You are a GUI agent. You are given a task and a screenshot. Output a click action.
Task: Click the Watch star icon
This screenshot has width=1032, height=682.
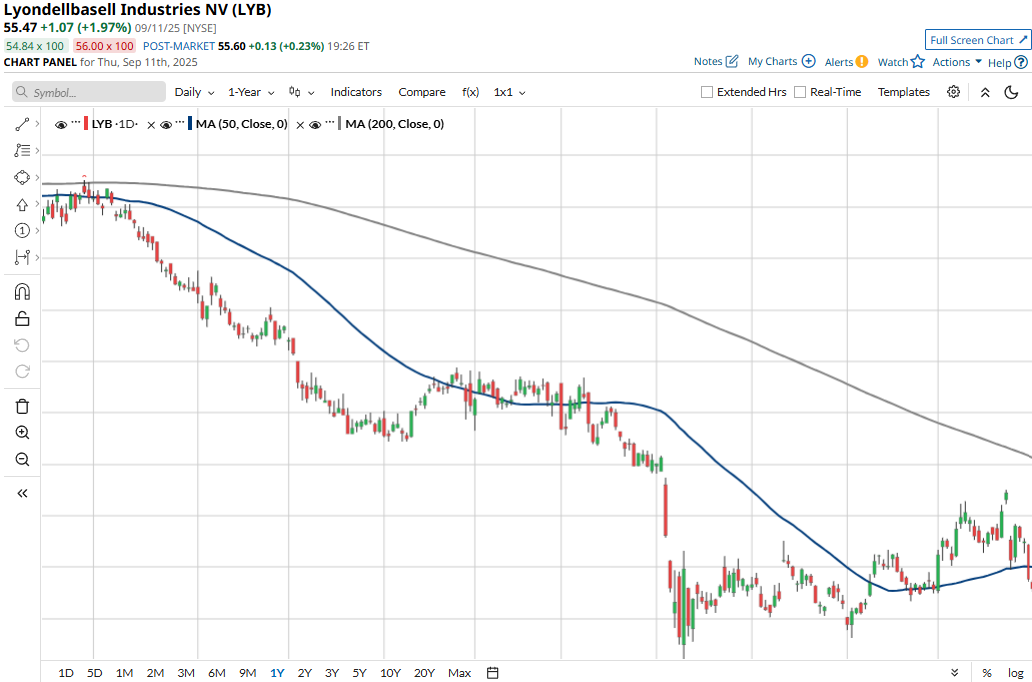point(918,62)
